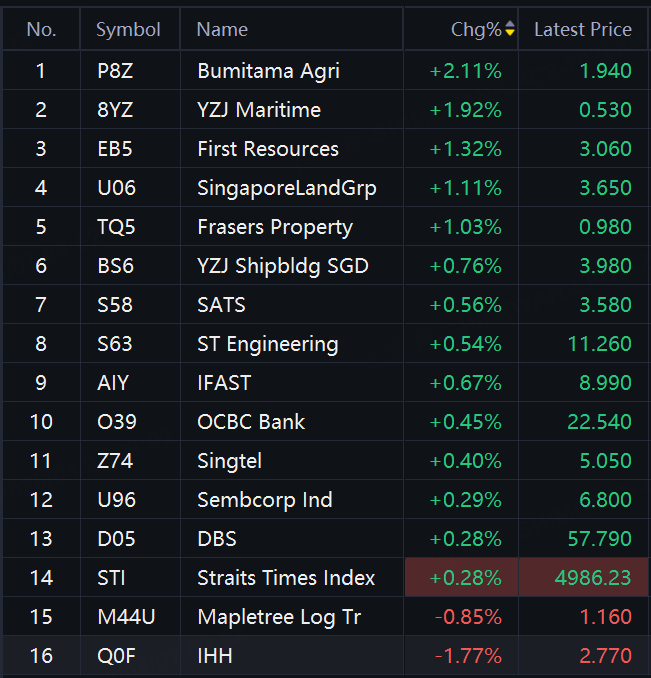Image resolution: width=651 pixels, height=678 pixels.
Task: Click the +1.92% change value
Action: click(x=466, y=110)
